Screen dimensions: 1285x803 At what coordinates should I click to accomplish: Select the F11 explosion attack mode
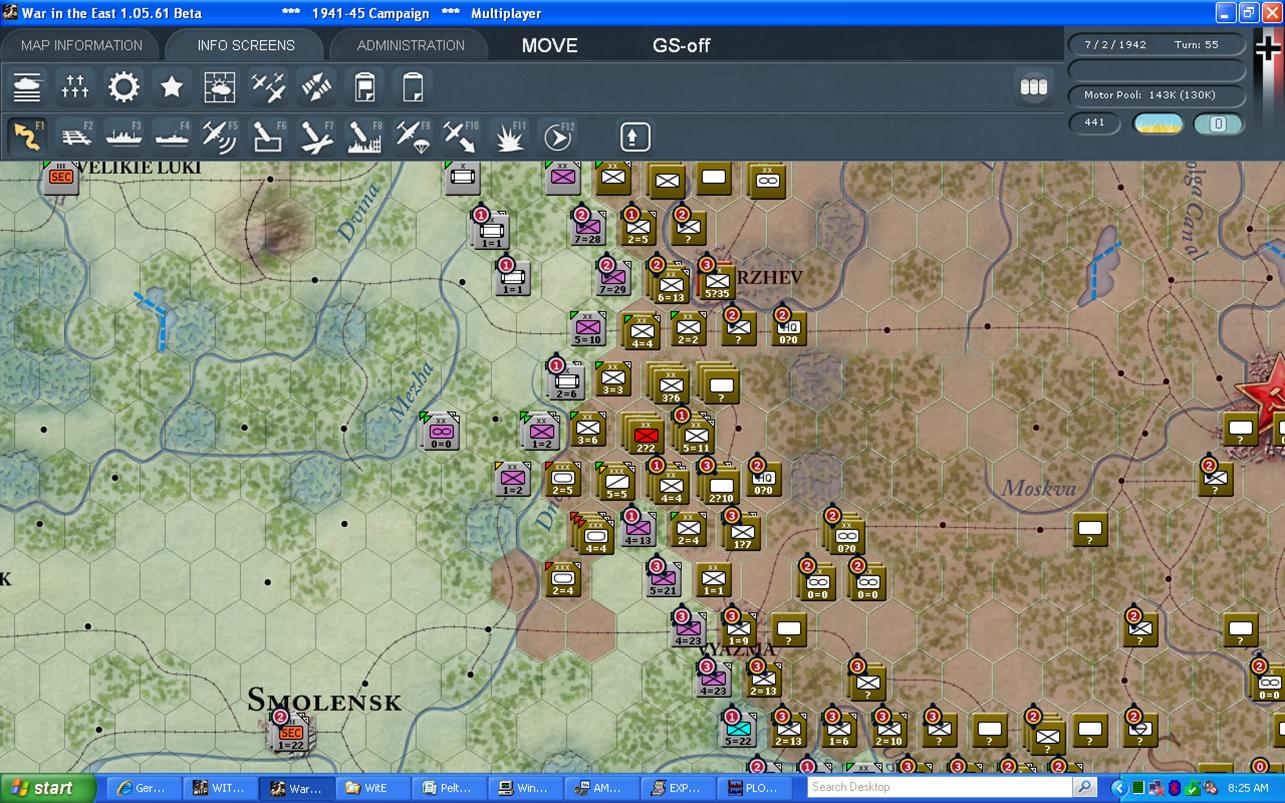pos(508,136)
